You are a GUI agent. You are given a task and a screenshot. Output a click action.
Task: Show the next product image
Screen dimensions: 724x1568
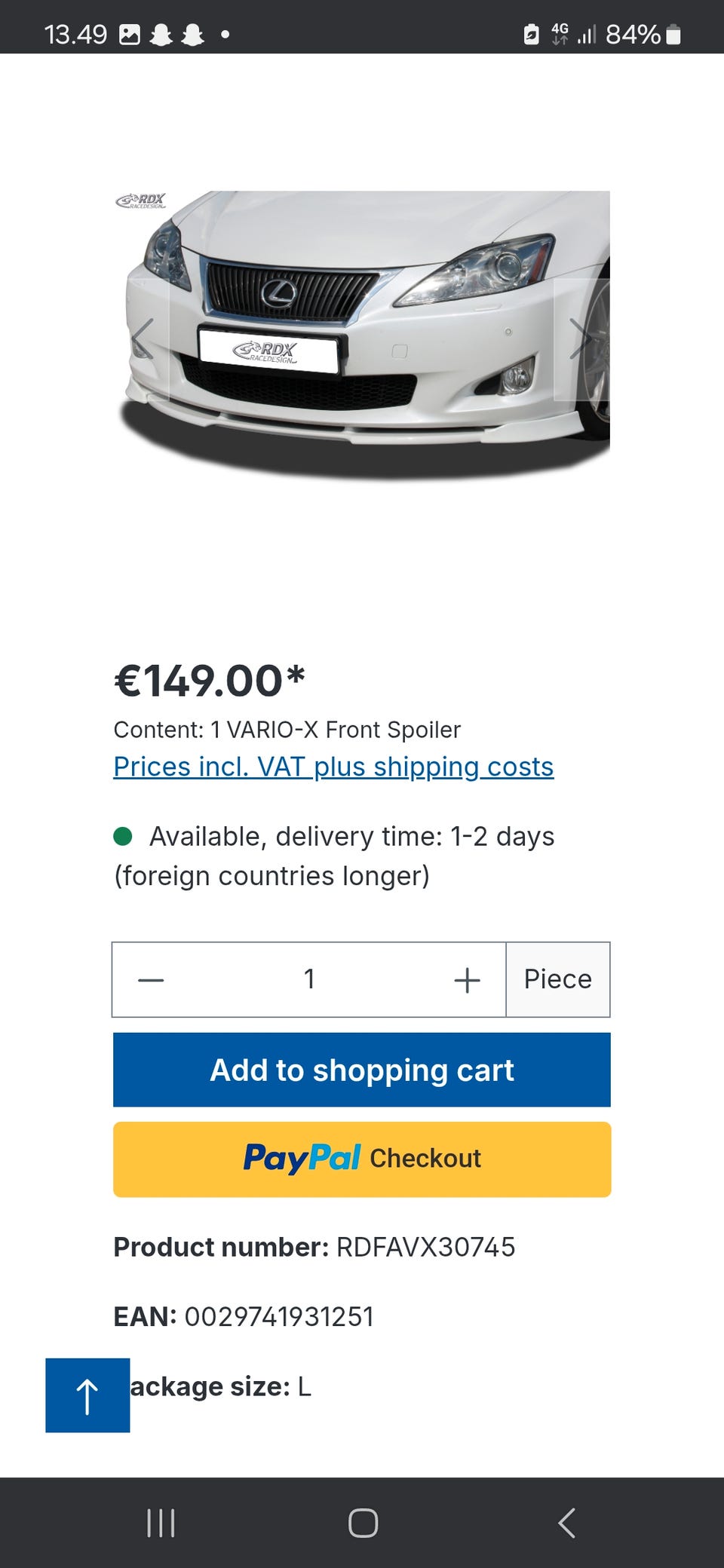click(579, 338)
